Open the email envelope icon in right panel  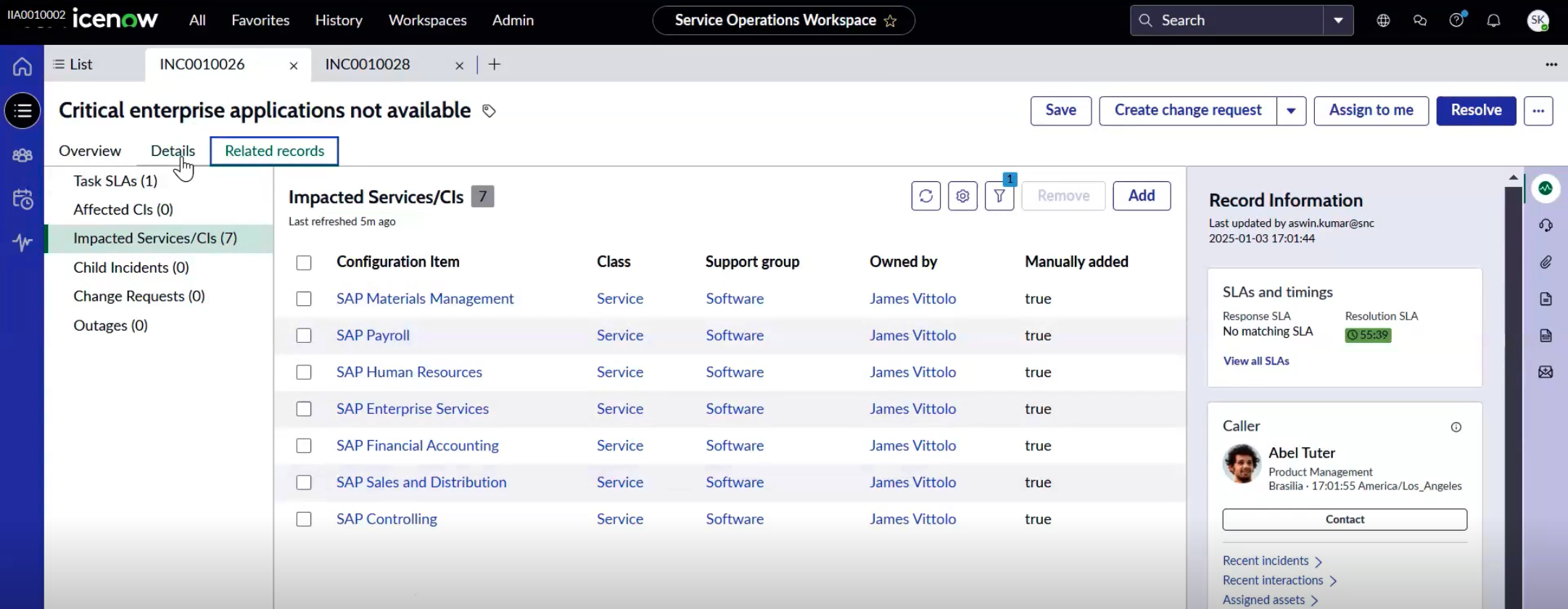click(1546, 372)
